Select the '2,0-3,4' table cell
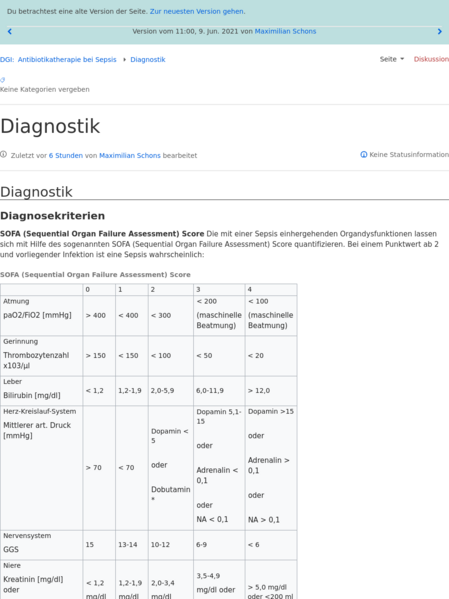The height and width of the screenshot is (599, 449). [171, 580]
